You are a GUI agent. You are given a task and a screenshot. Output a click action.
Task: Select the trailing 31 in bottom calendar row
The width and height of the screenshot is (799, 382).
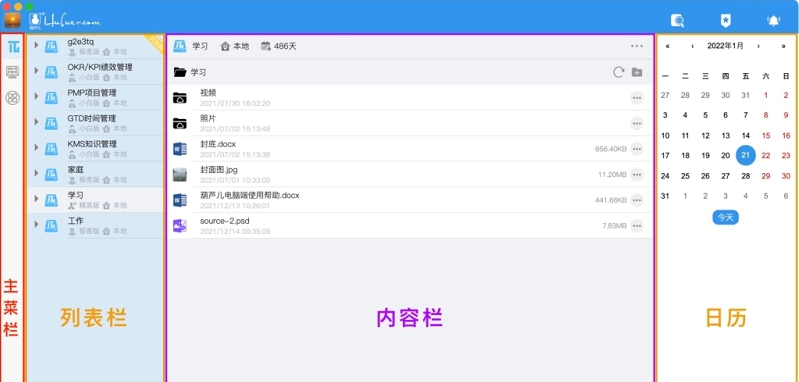coord(665,196)
